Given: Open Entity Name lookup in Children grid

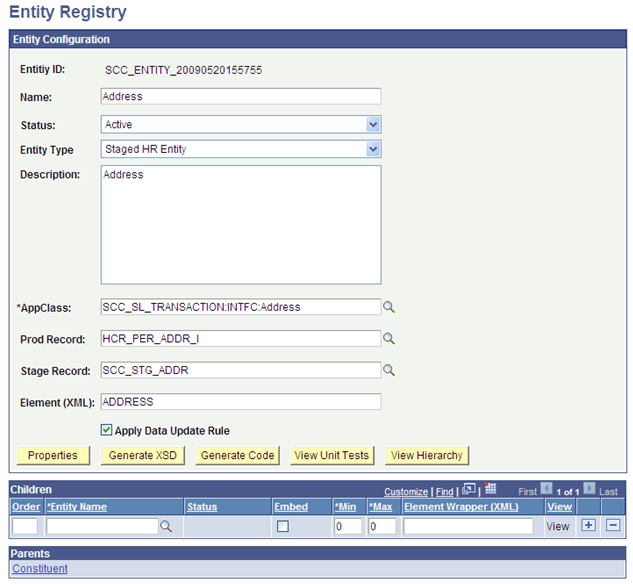Looking at the screenshot, I should coord(166,526).
